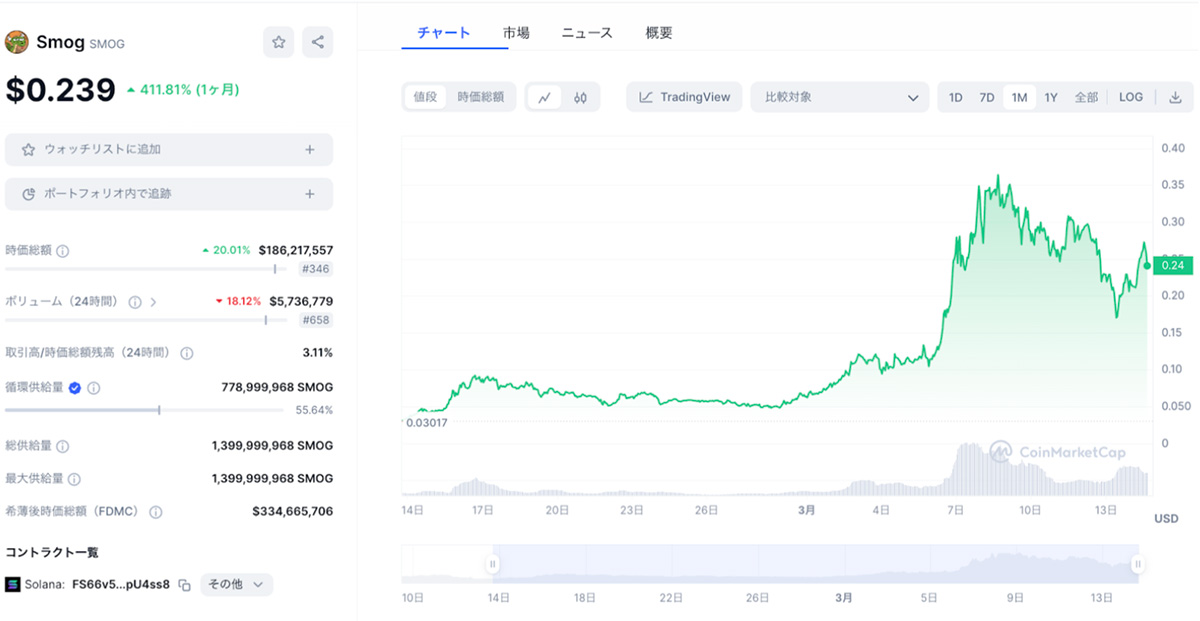Open the 概要 tab

[659, 33]
